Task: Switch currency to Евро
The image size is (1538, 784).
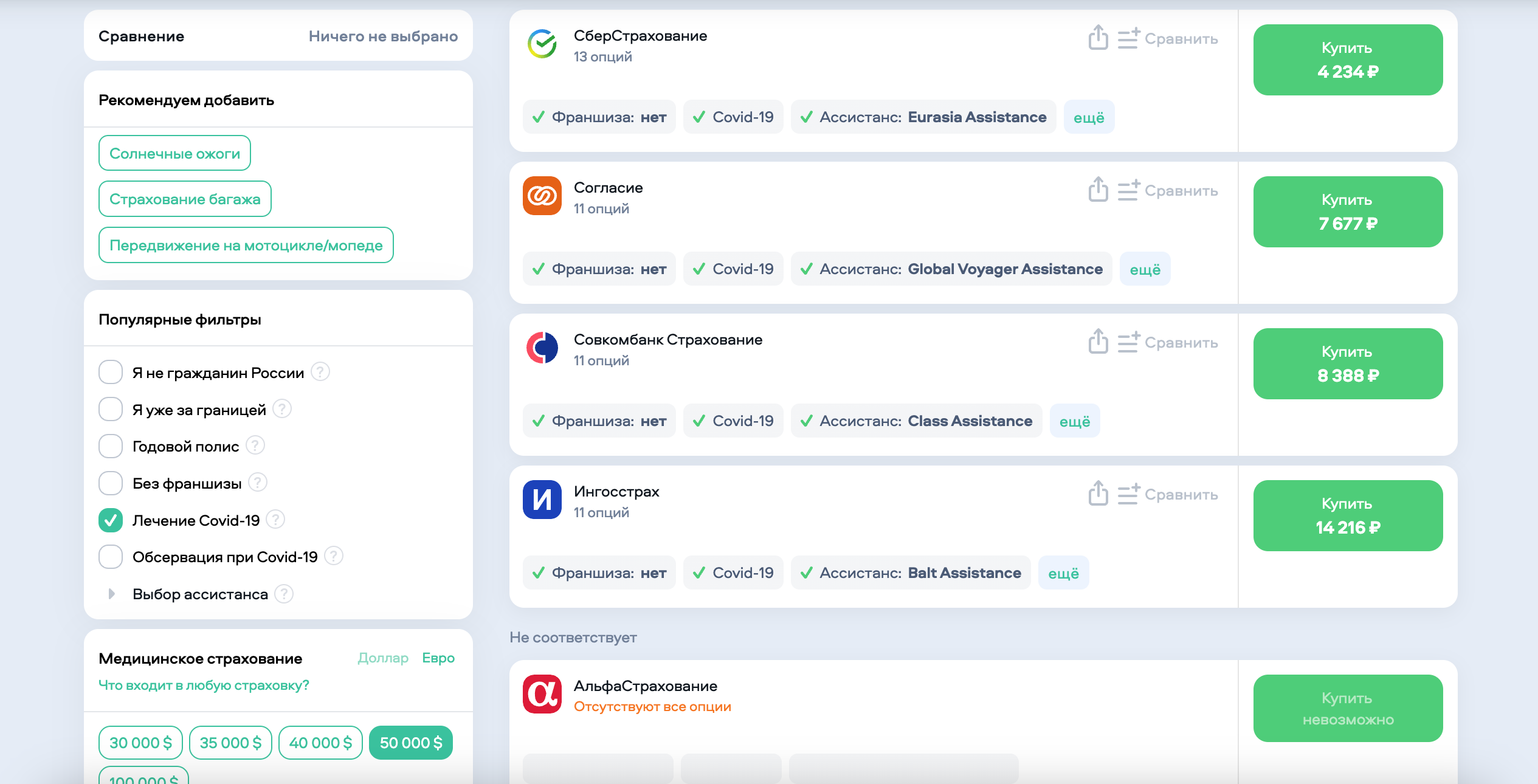Action: [438, 658]
